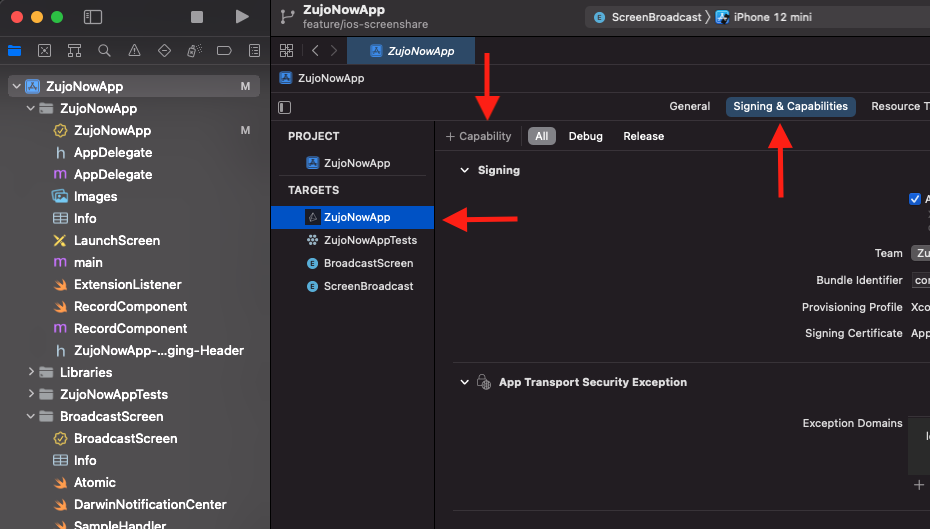Collapse the ZujoNowApp group folder
The width and height of the screenshot is (930, 529).
pyautogui.click(x=31, y=108)
